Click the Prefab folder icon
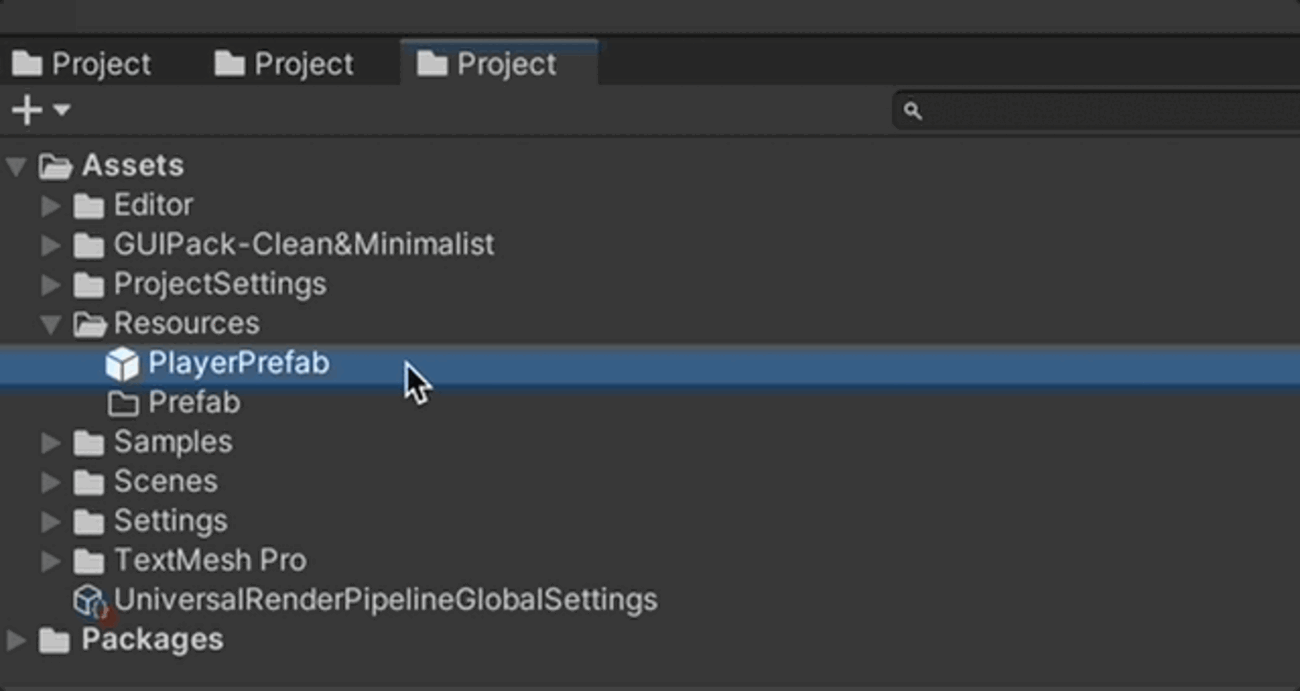The height and width of the screenshot is (691, 1300). click(x=125, y=402)
